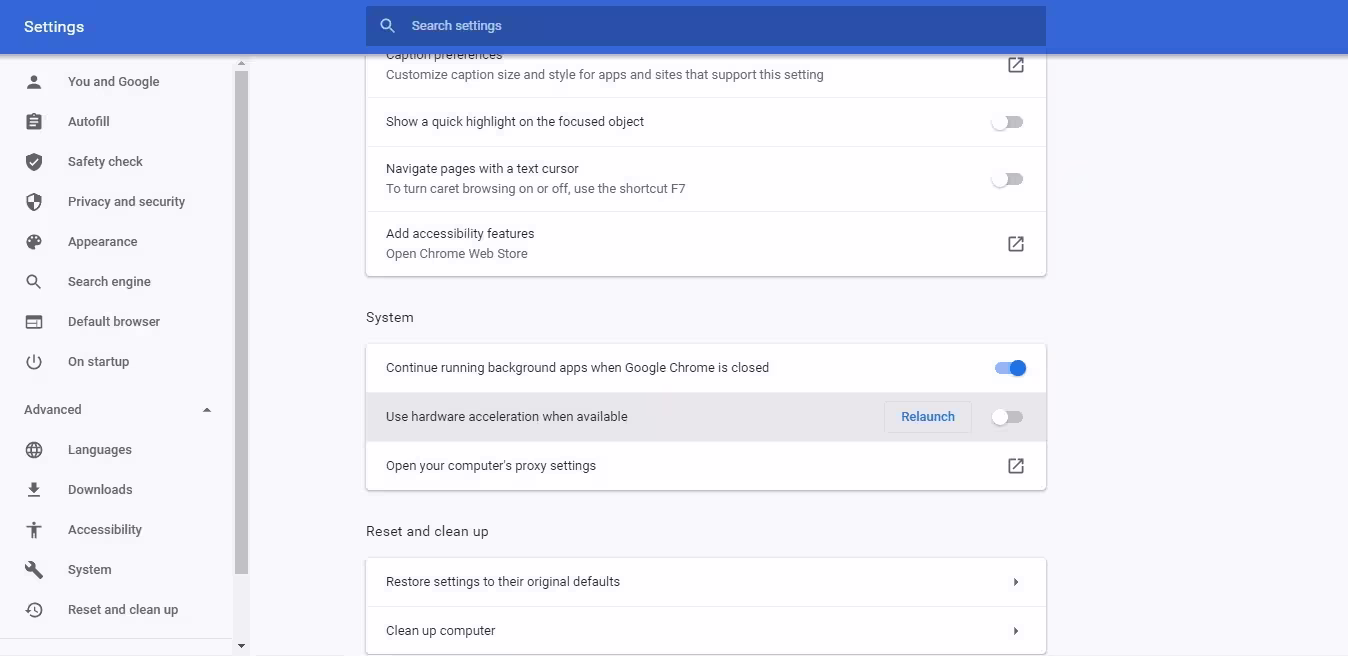Viewport: 1348px width, 656px height.
Task: Click the Autofill clipboard icon
Action: click(x=34, y=122)
